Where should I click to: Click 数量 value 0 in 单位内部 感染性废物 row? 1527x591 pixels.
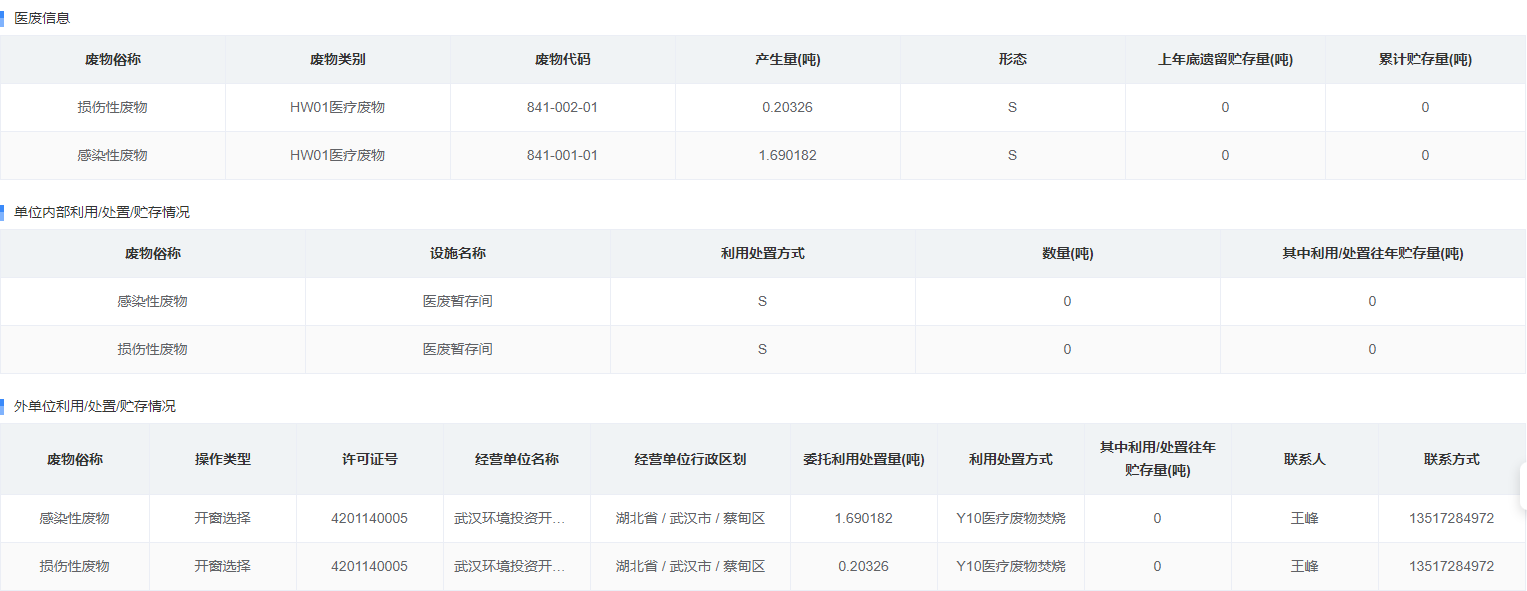point(1067,301)
